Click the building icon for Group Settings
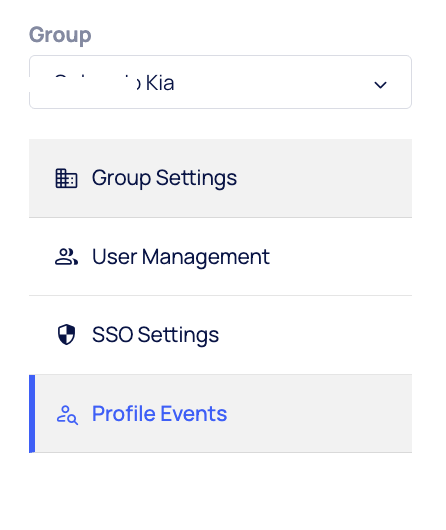Image resolution: width=446 pixels, height=530 pixels. [66, 178]
